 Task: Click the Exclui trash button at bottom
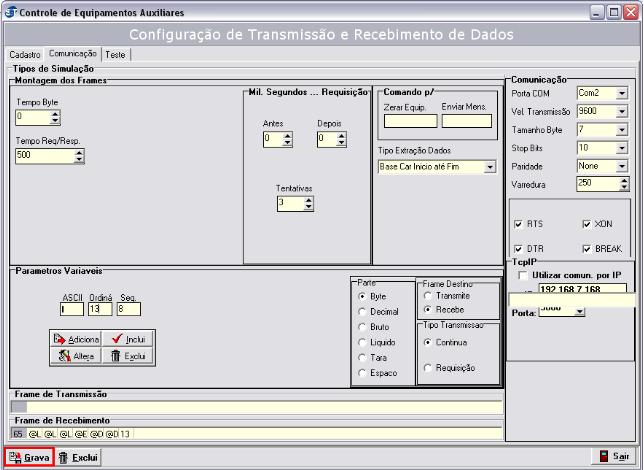tap(78, 457)
